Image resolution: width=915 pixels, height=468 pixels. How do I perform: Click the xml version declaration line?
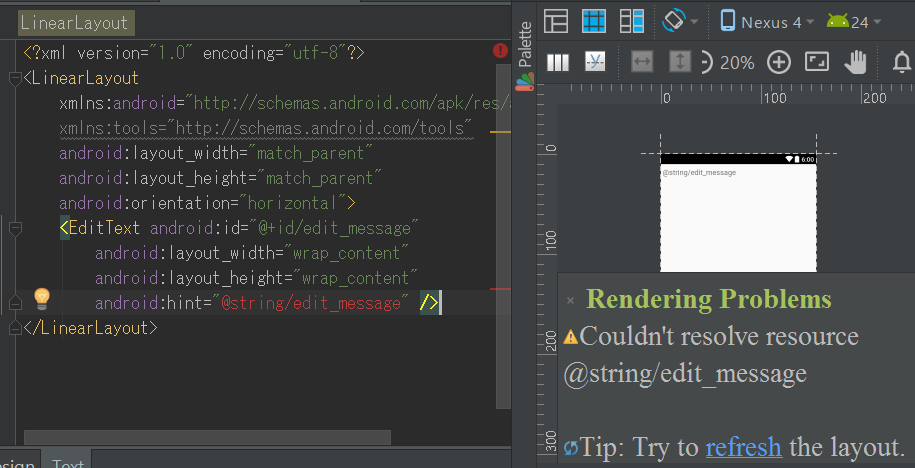[194, 54]
